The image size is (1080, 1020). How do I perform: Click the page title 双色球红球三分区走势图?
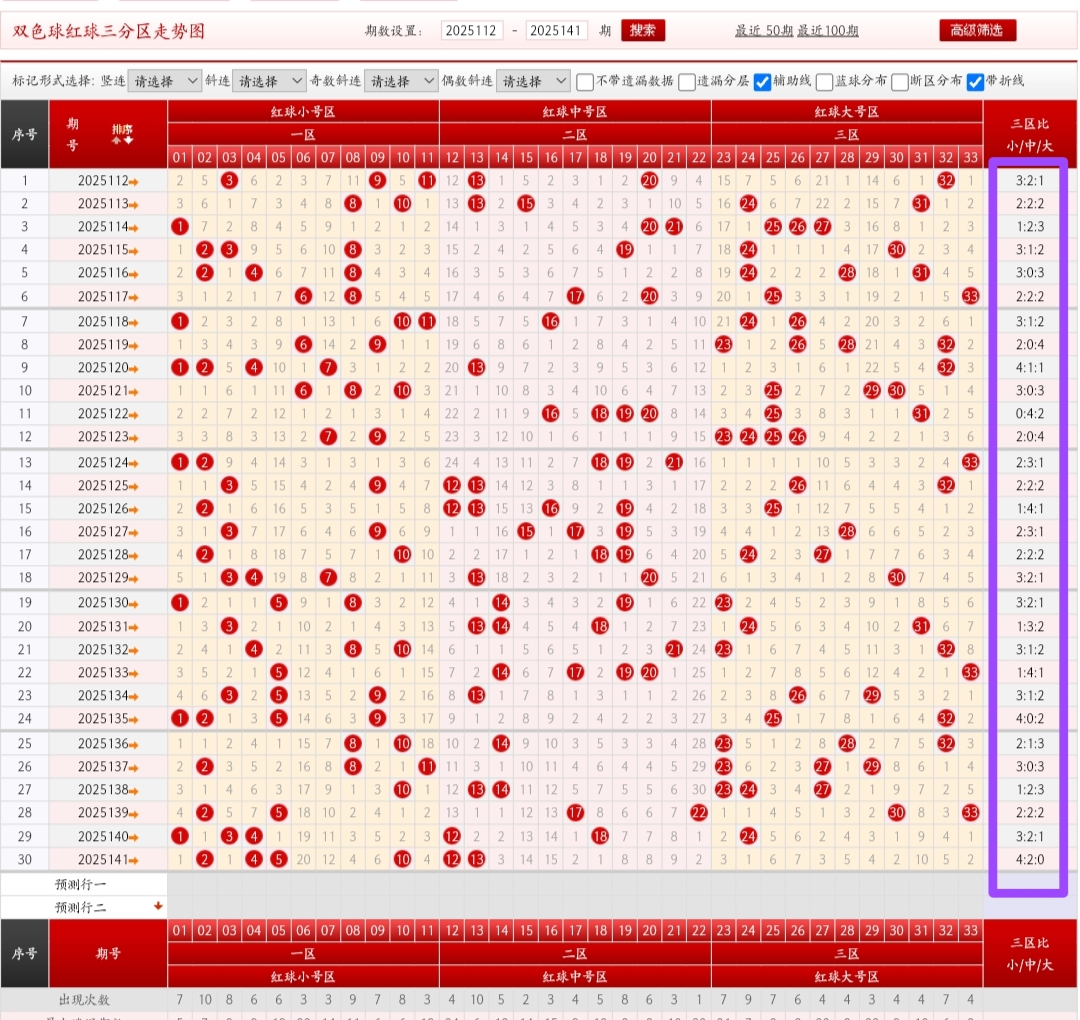point(109,31)
